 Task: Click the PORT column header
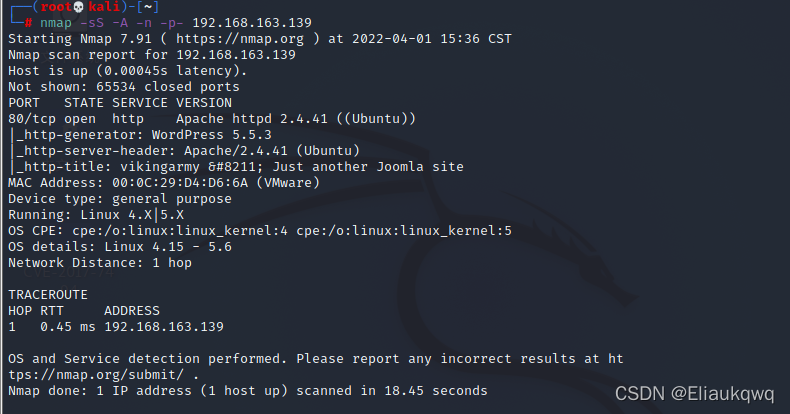[24, 103]
